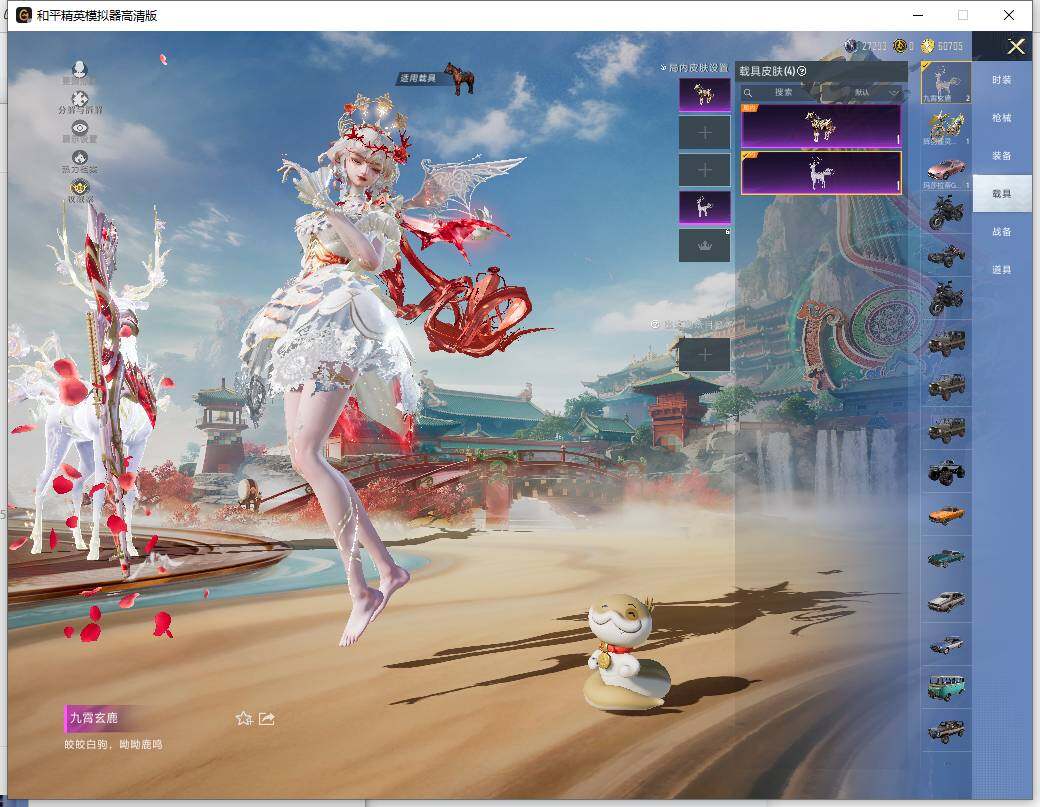Select the 道具 tab
1040x807 pixels.
[x=1001, y=270]
